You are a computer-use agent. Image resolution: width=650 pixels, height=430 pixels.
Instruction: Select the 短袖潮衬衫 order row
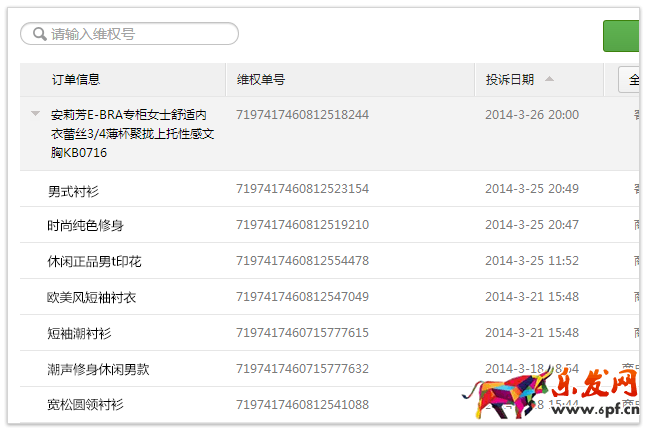pos(79,333)
